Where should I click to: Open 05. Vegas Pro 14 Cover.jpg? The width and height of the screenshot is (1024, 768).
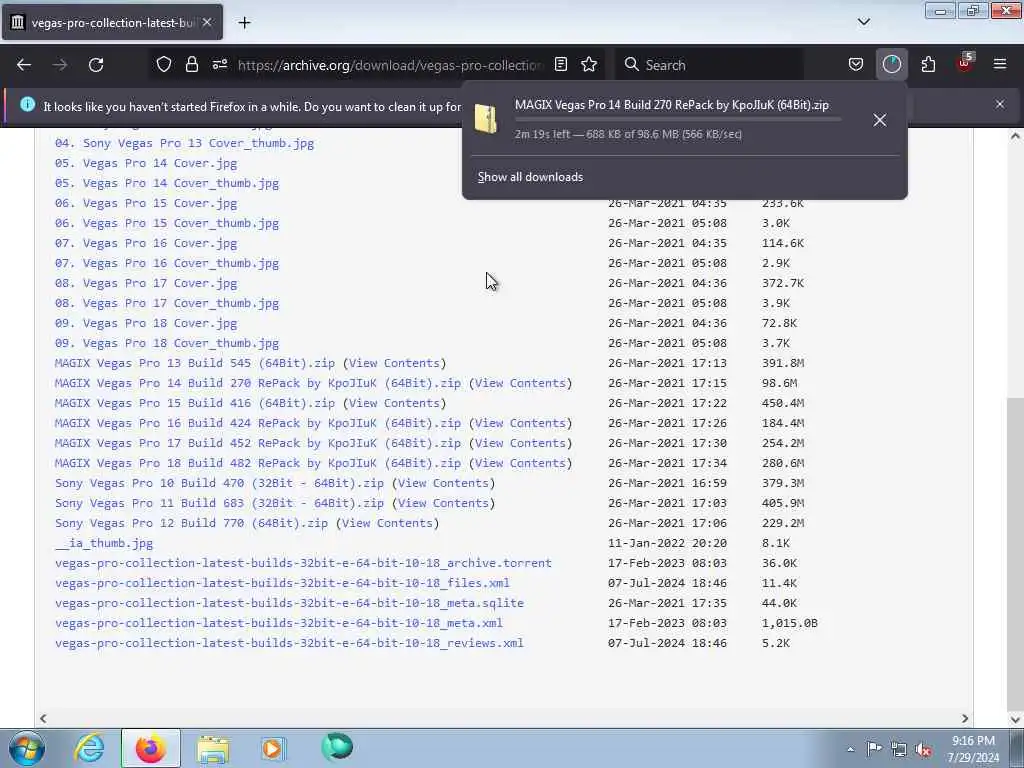tap(146, 163)
